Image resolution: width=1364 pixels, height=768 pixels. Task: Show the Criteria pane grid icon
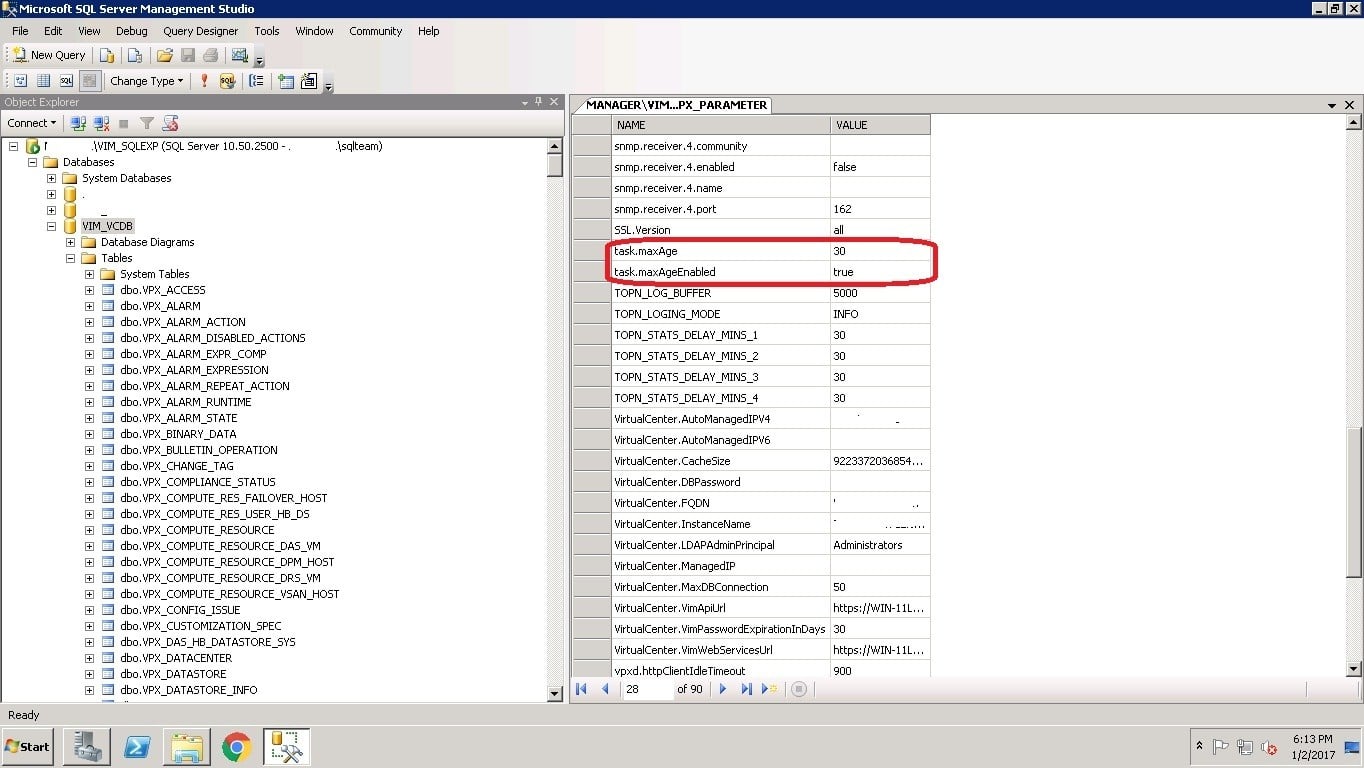(x=43, y=81)
